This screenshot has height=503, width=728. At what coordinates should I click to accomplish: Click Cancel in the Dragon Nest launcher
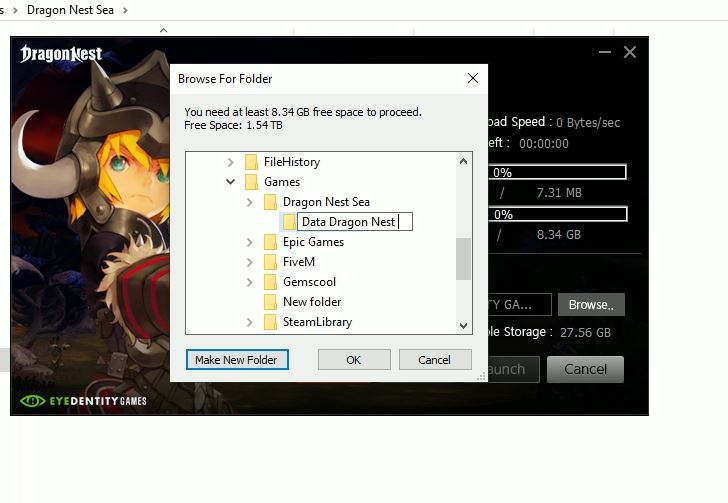point(585,369)
